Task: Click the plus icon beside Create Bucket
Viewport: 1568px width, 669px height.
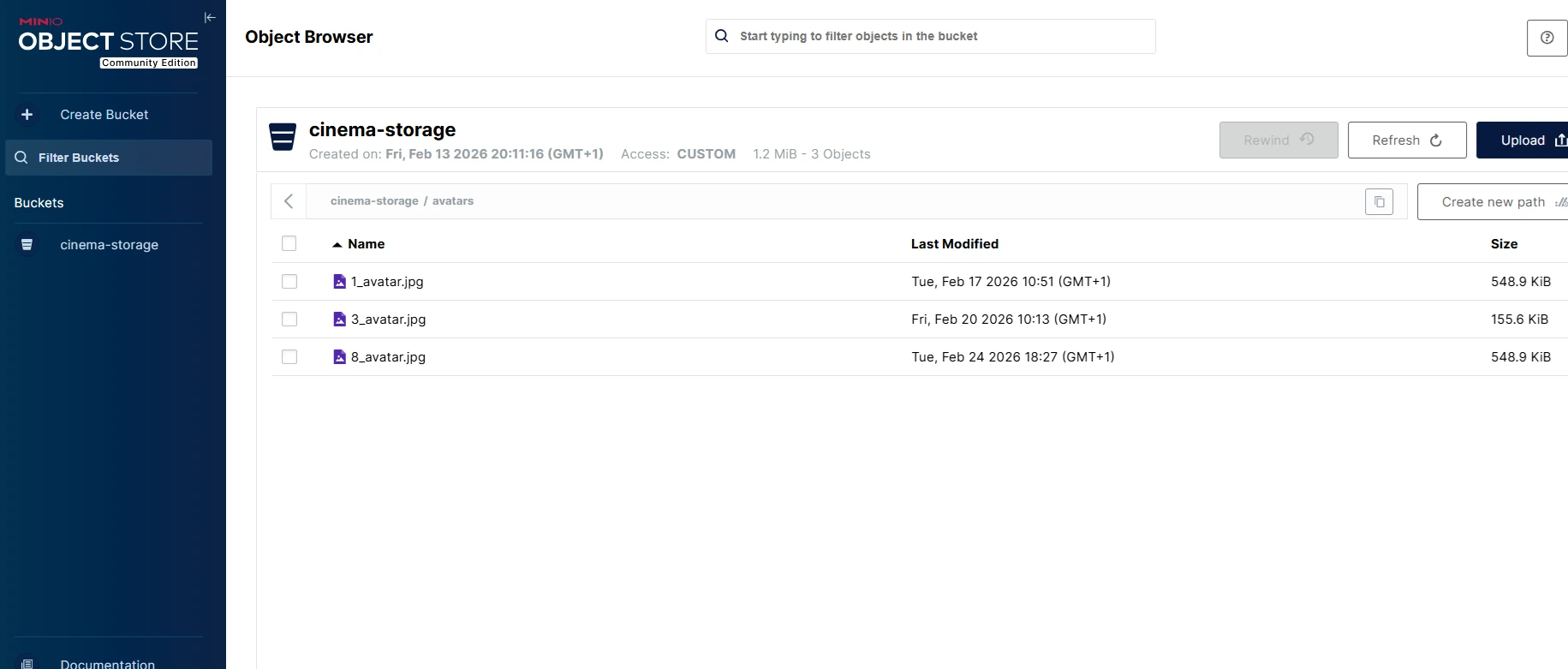Action: [27, 115]
